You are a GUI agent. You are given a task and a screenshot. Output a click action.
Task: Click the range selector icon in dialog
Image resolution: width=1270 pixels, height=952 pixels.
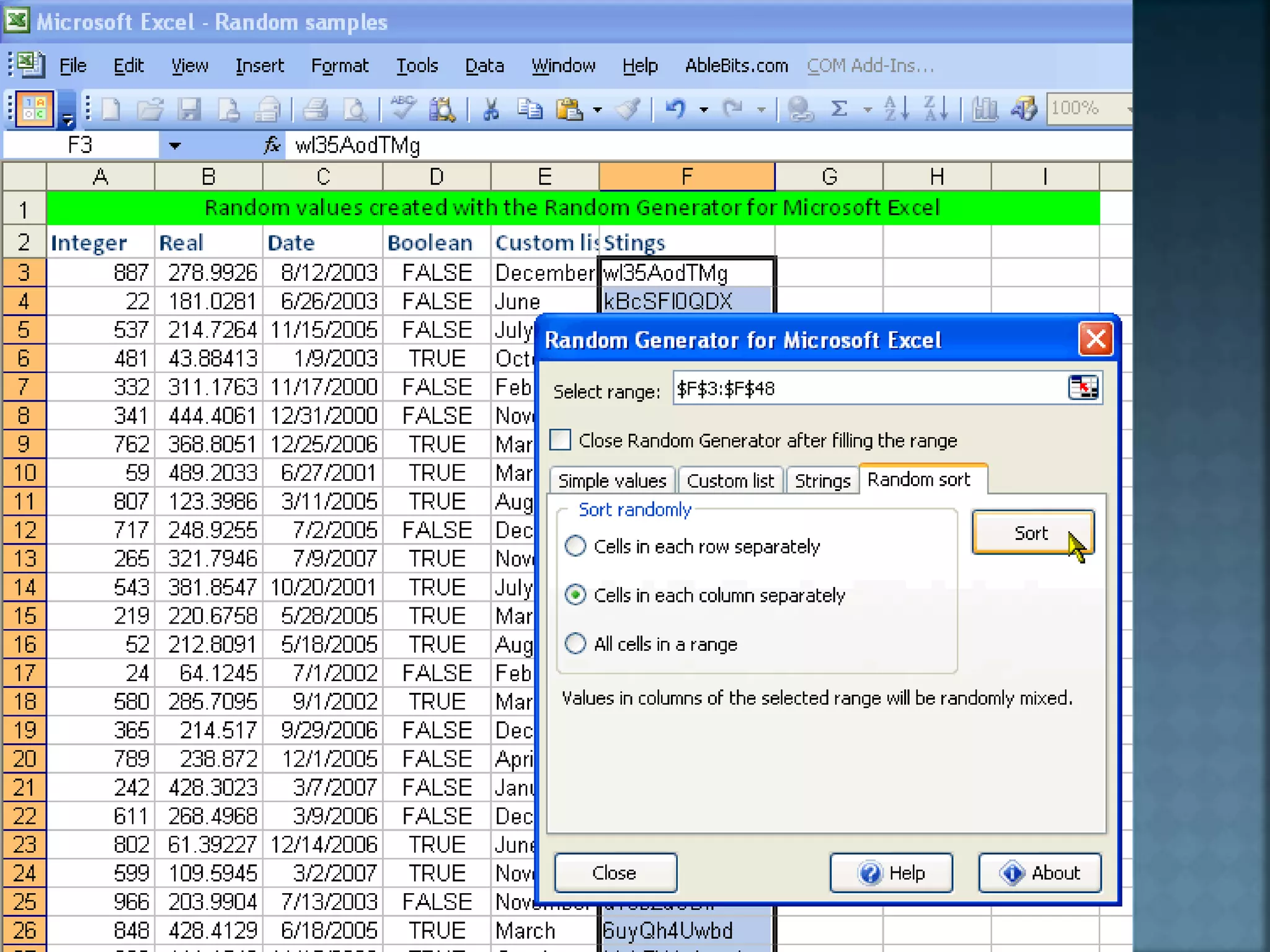point(1083,389)
